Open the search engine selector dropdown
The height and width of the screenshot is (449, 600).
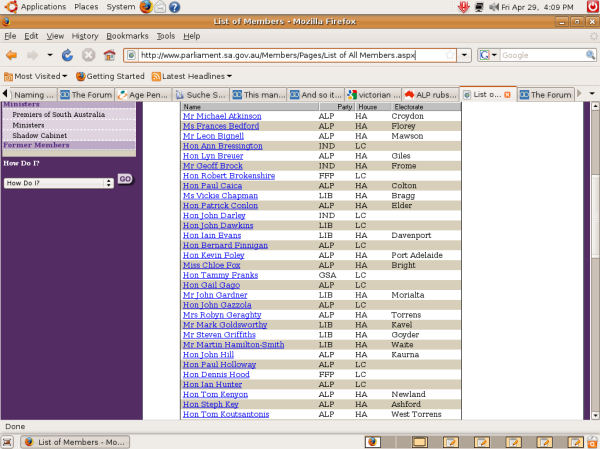(x=488, y=55)
